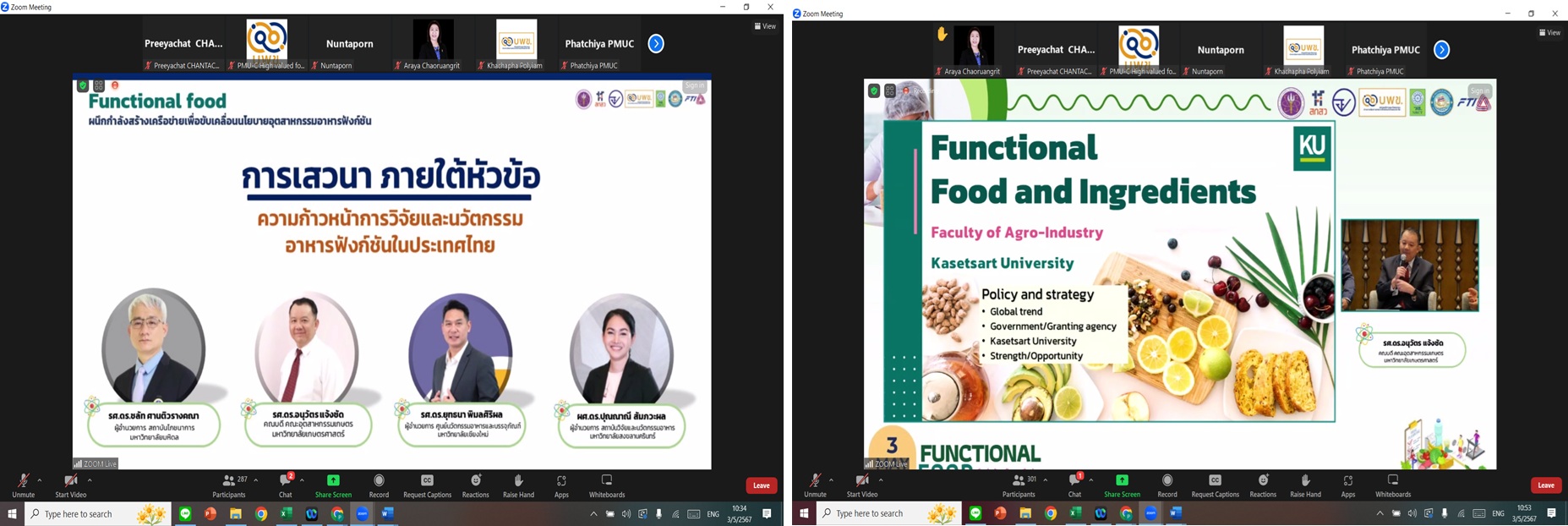
Task: Open Whiteboards in left Zoom window
Action: (607, 485)
